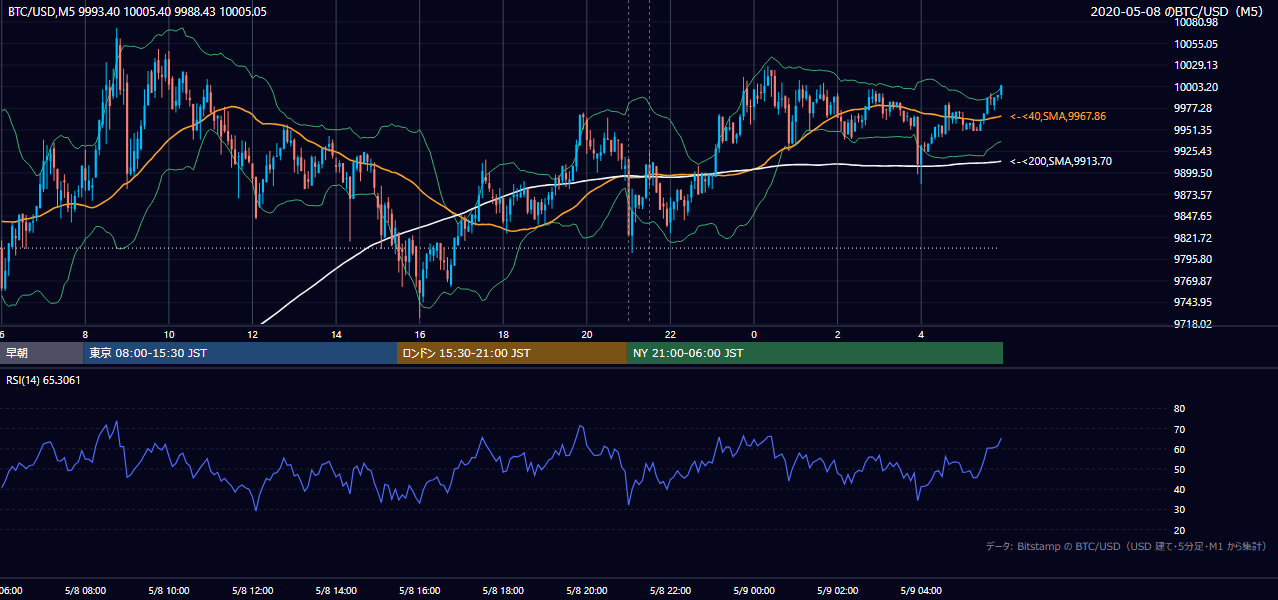
Task: Click price axis label 9769.87
Action: tap(1193, 281)
